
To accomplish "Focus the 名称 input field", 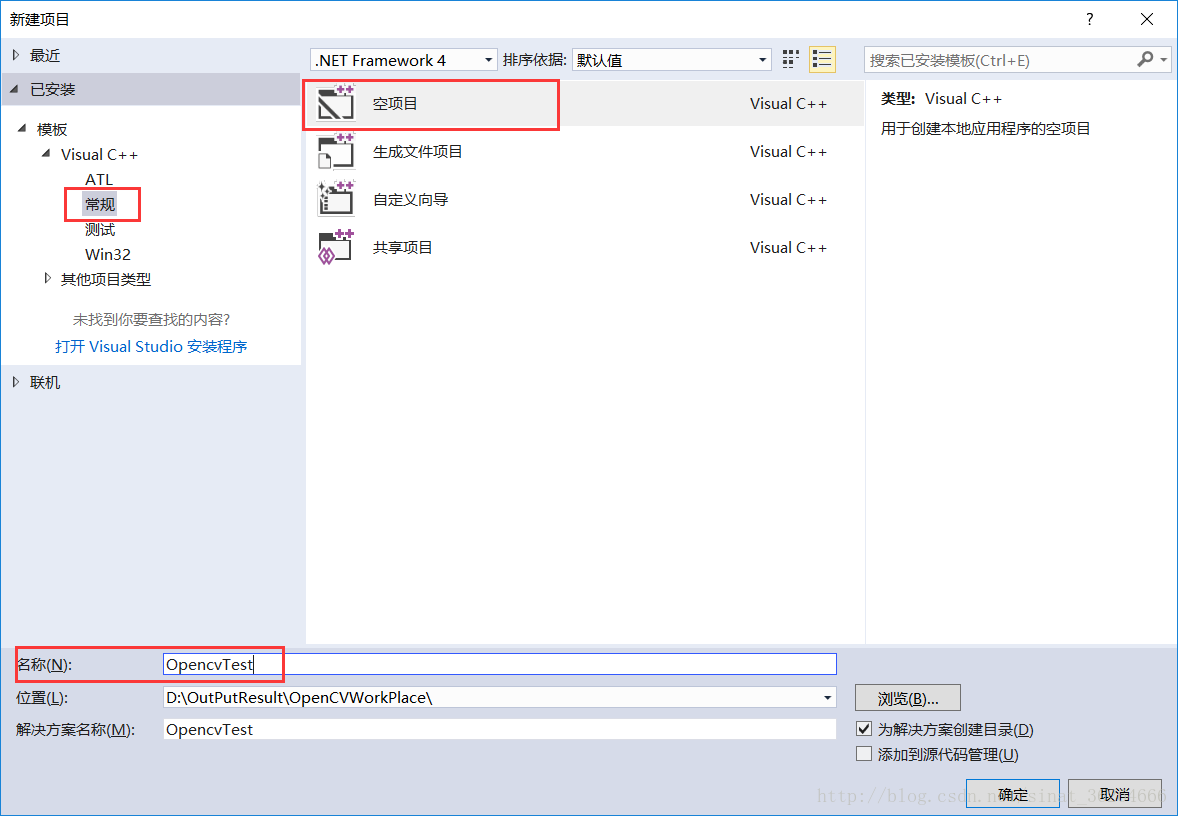I will [500, 664].
